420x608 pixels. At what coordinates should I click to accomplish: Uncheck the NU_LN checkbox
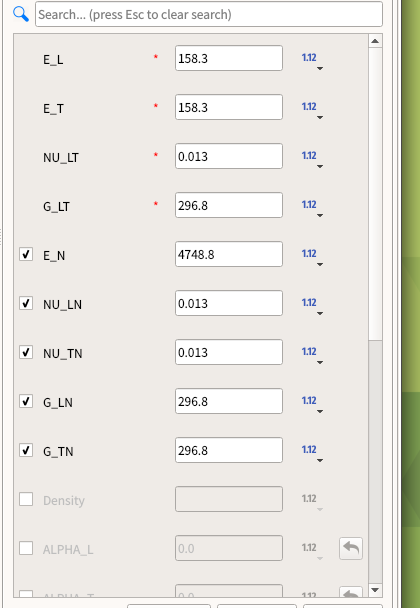pyautogui.click(x=26, y=303)
